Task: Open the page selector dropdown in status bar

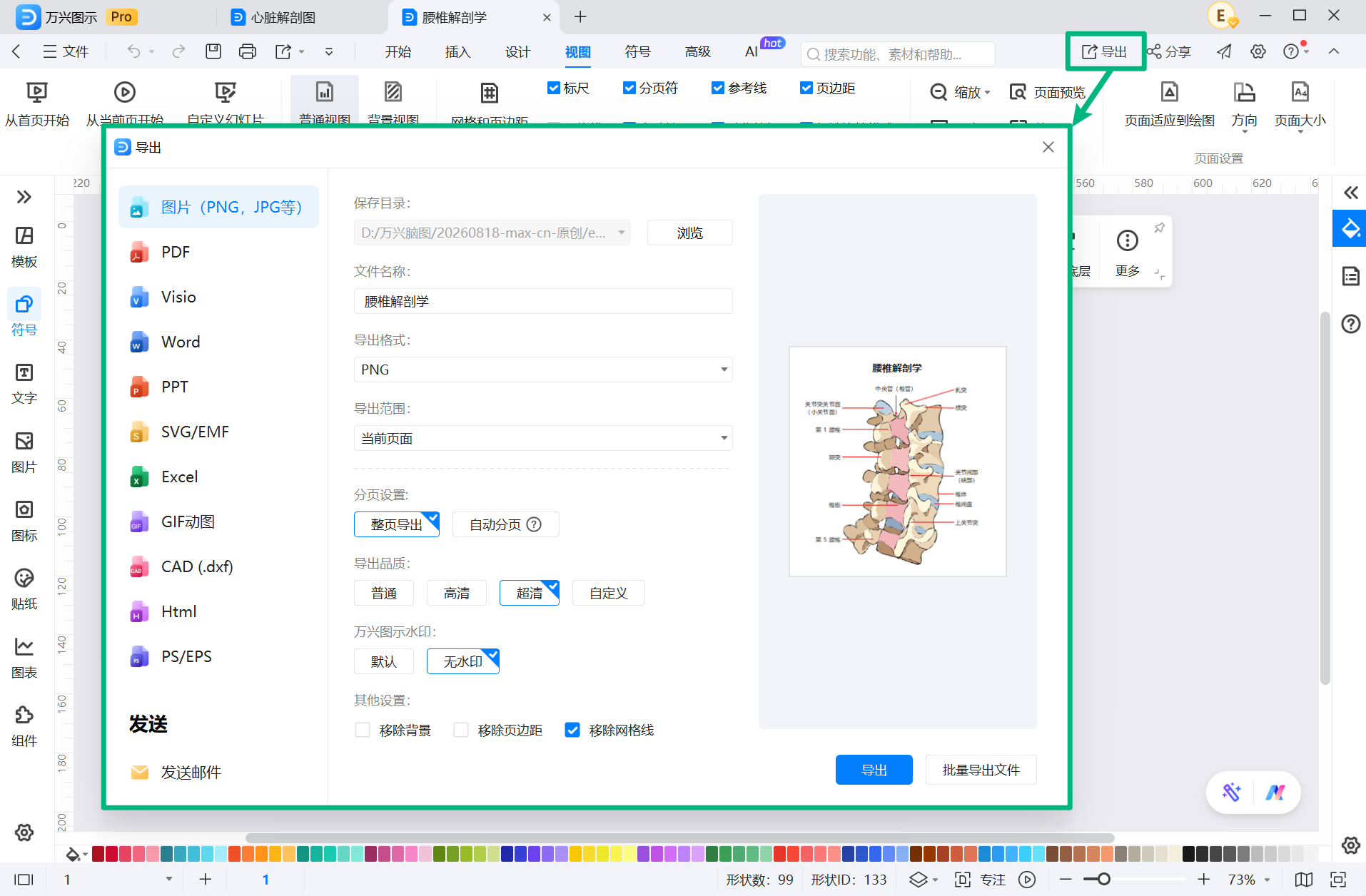Action: point(169,879)
